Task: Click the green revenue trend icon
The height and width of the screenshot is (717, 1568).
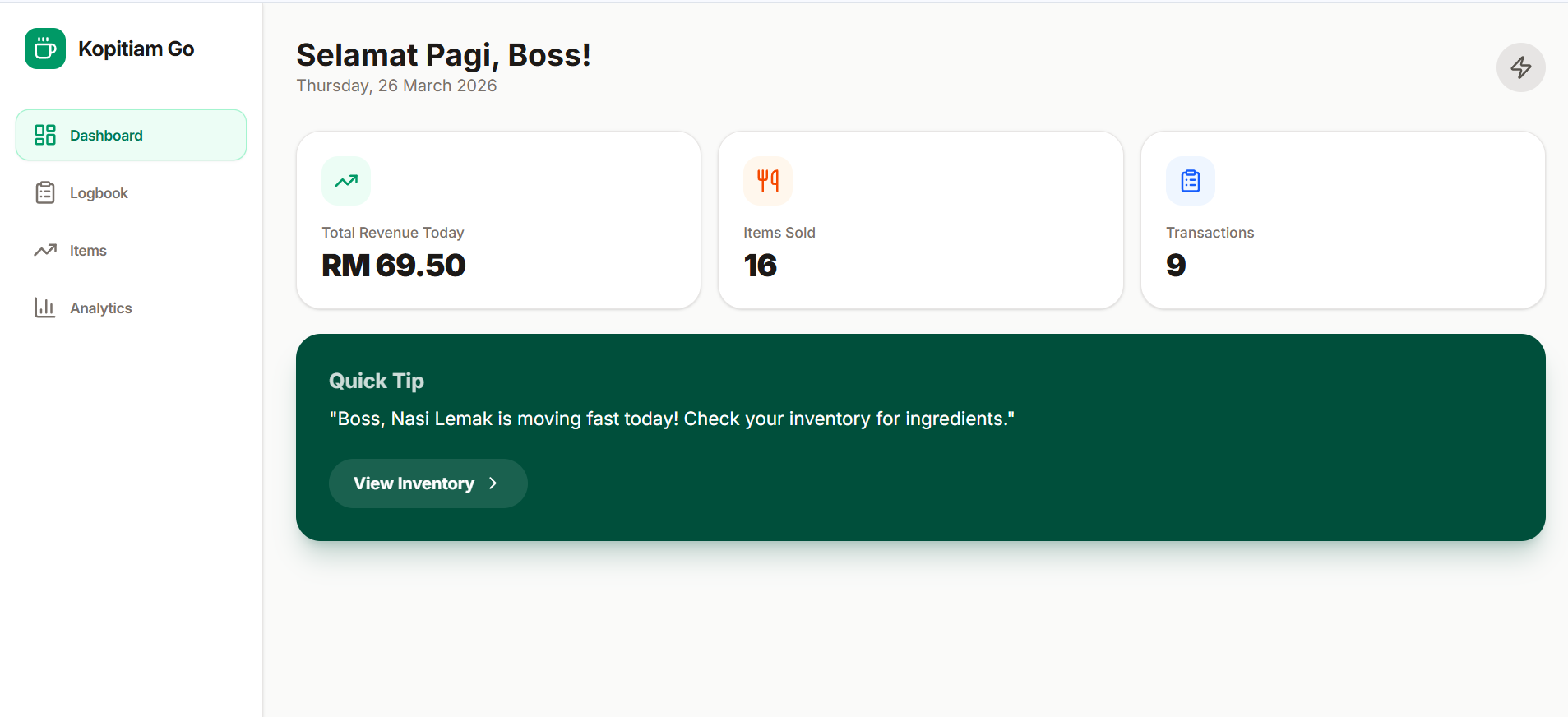Action: pos(346,180)
